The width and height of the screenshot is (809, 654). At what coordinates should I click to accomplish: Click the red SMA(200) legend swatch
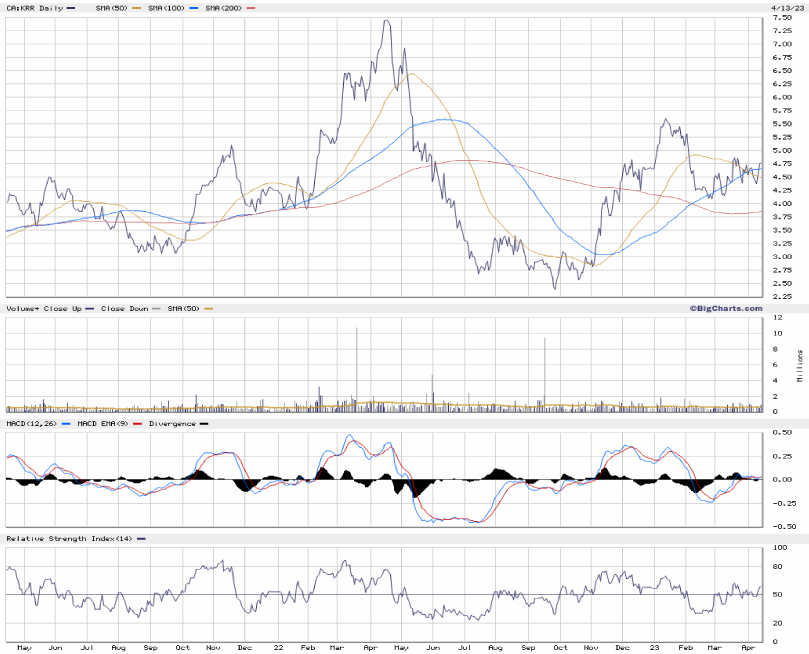tap(251, 8)
